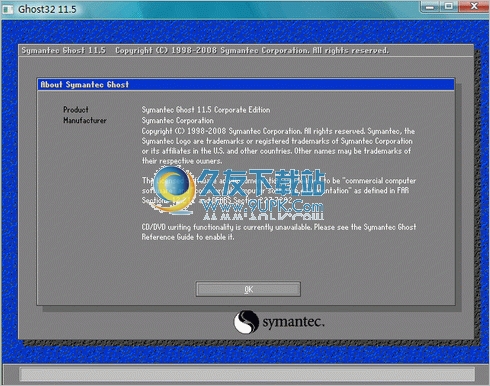Click 'Symantec Ghost 11.5 Corporate Edition' text

click(x=206, y=110)
